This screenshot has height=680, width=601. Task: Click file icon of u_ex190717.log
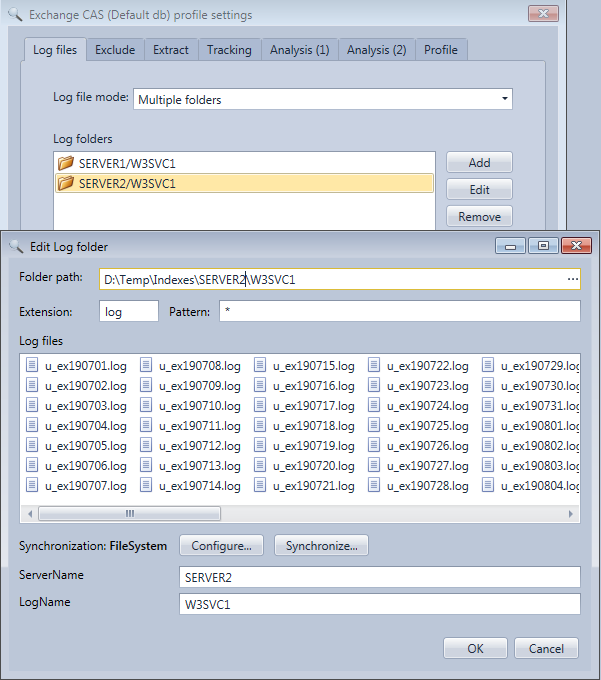(260, 405)
